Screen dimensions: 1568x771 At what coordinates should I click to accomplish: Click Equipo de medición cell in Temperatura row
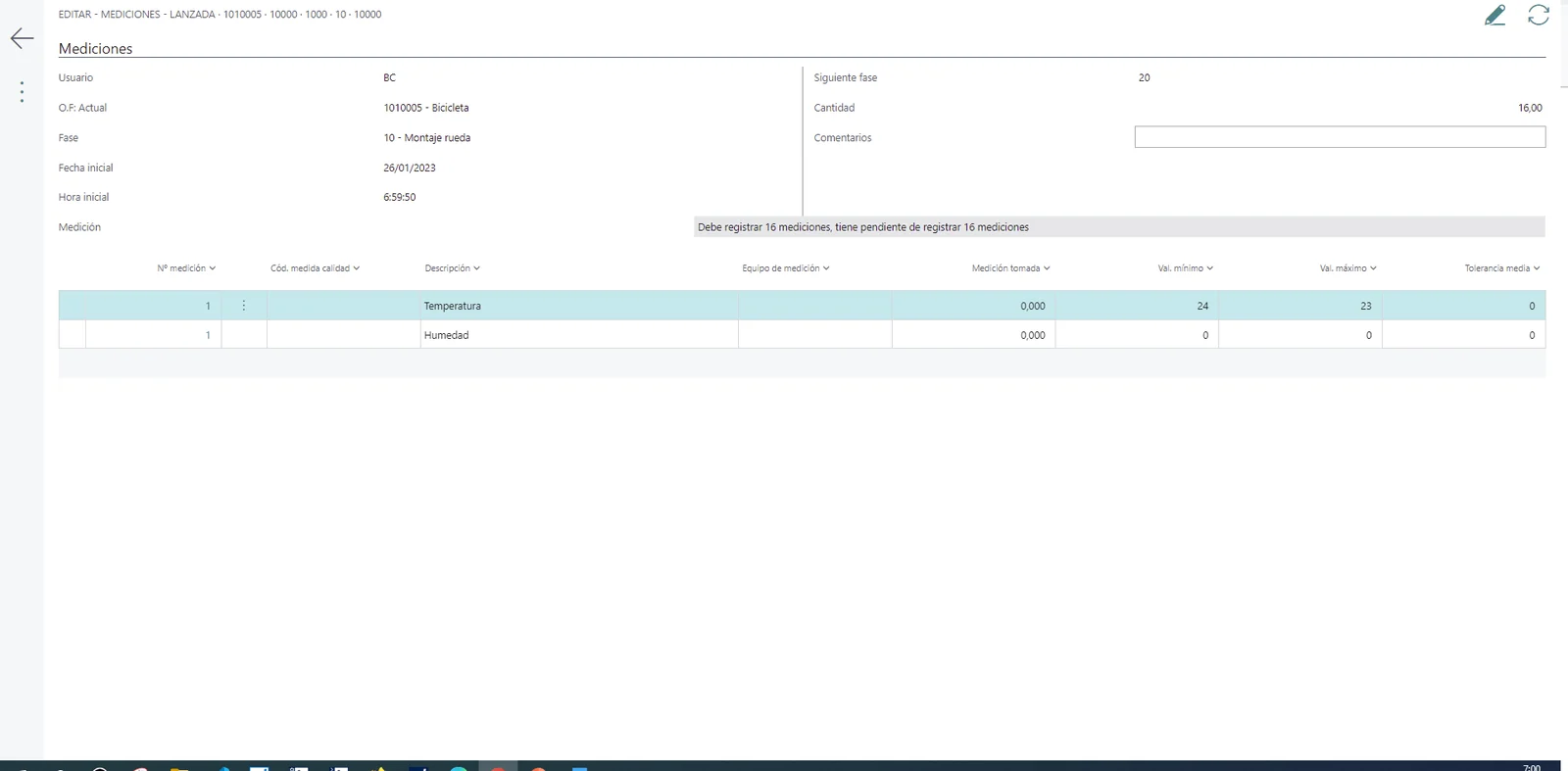(x=815, y=306)
